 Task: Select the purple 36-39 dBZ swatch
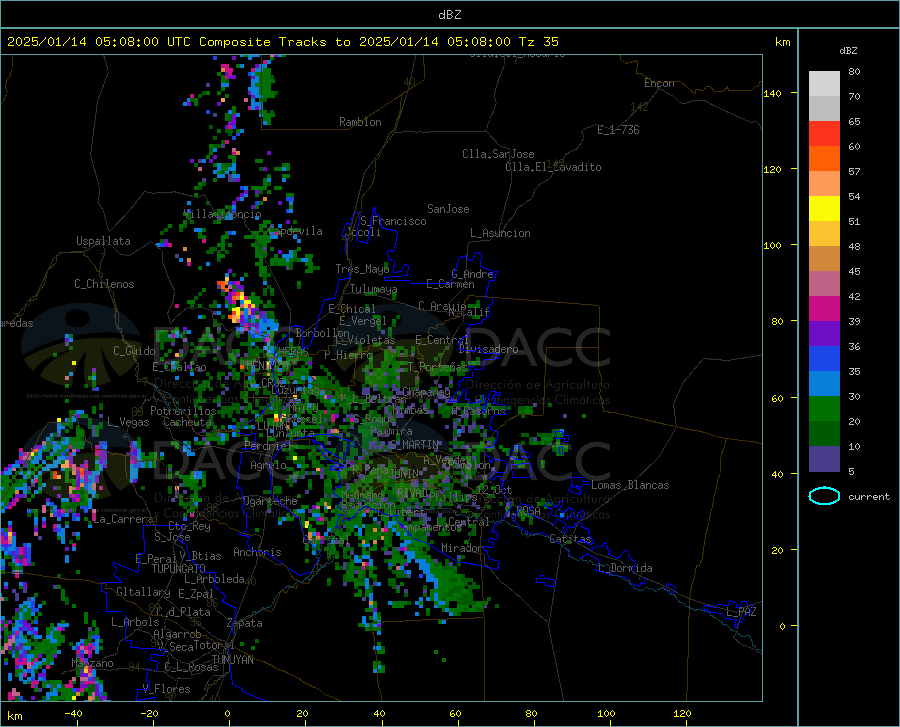point(824,334)
